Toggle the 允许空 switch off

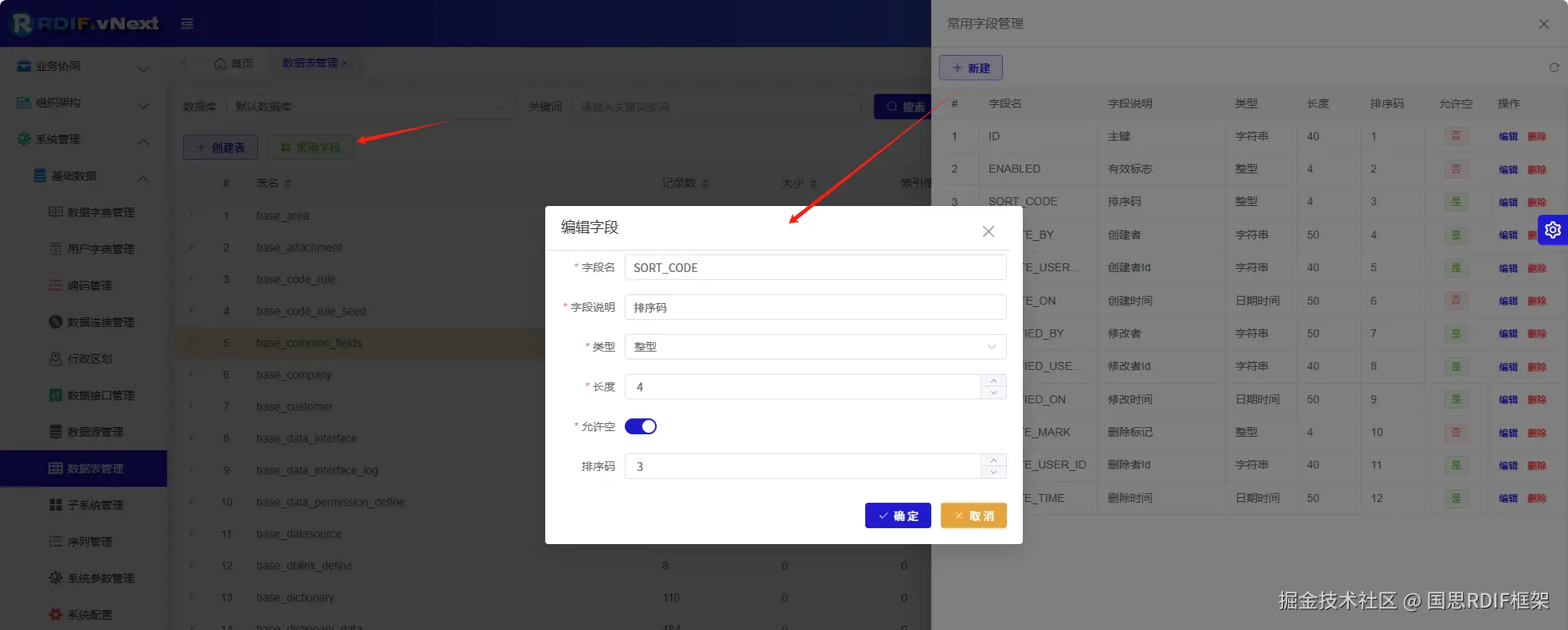coord(641,426)
